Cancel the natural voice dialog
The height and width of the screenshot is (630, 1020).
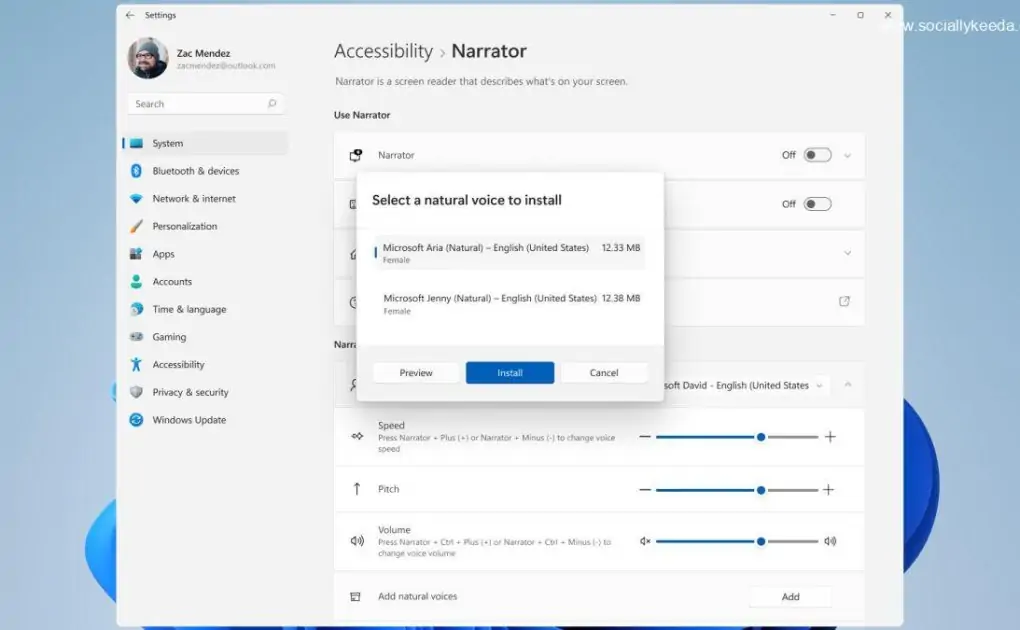click(x=604, y=373)
